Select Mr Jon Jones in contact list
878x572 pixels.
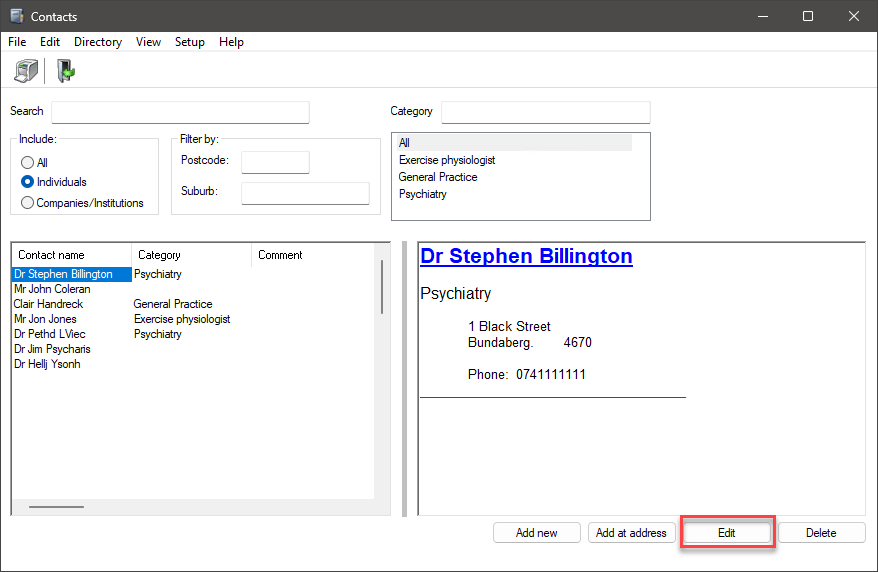click(45, 319)
